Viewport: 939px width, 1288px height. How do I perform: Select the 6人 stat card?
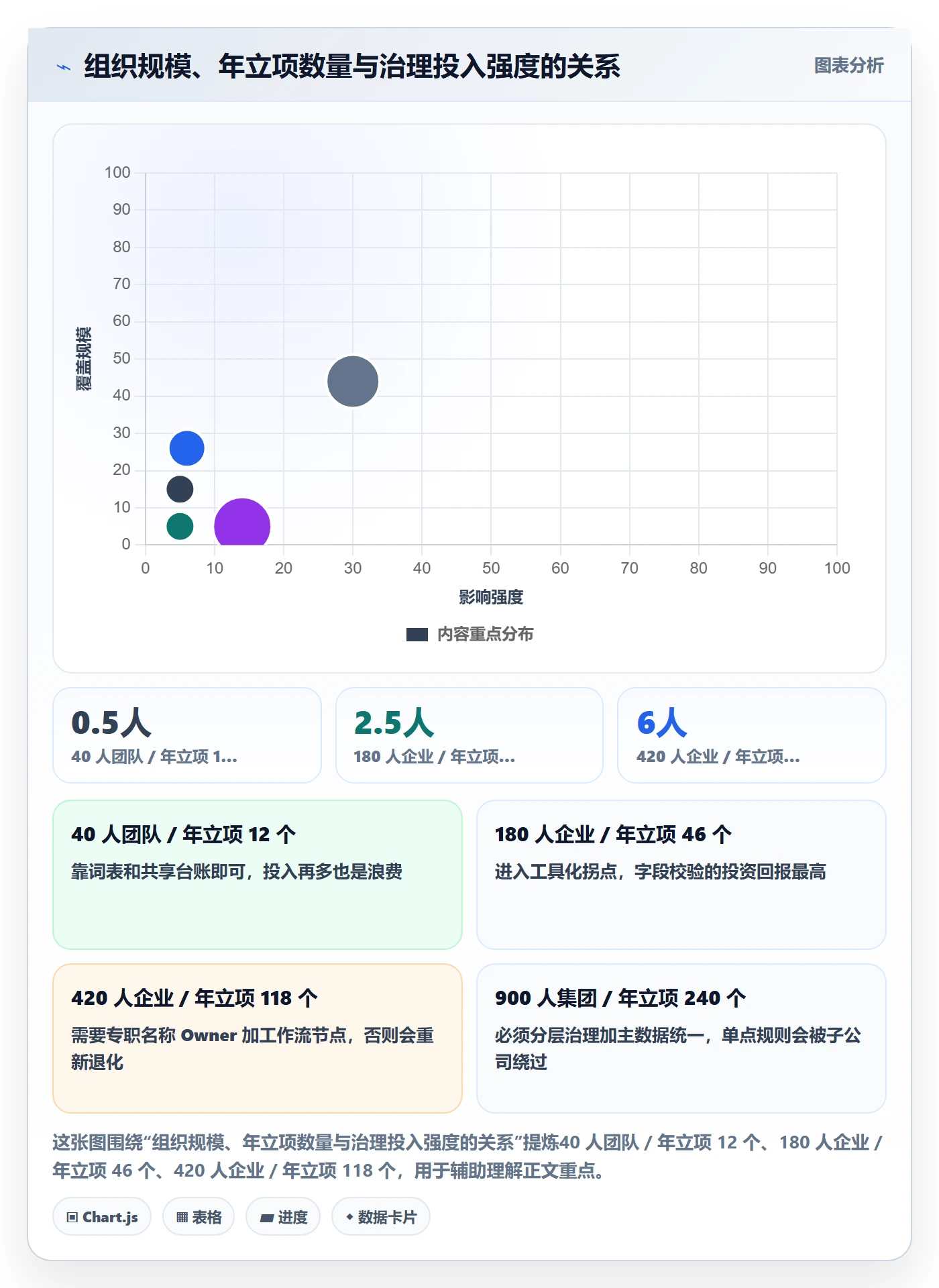(x=751, y=735)
